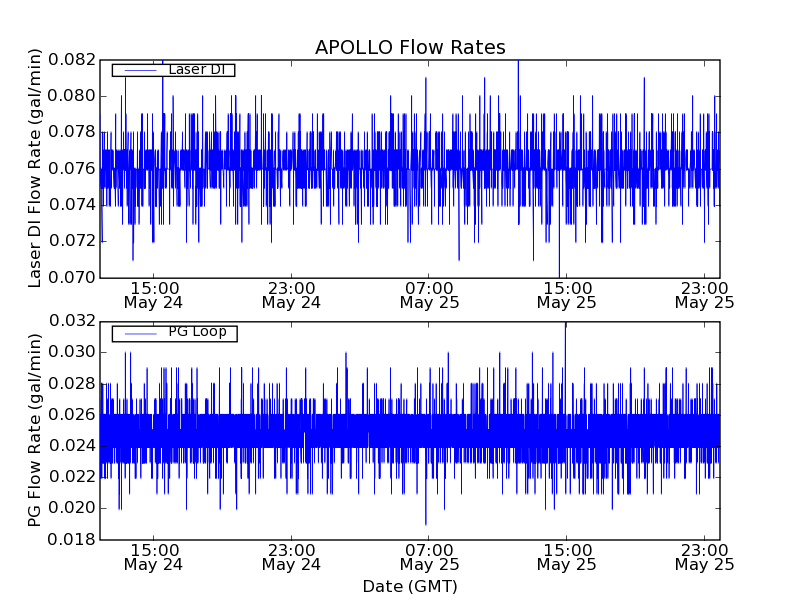Click the APOLLO Flow Rates chart title
This screenshot has height=600, width=800.
pyautogui.click(x=410, y=48)
